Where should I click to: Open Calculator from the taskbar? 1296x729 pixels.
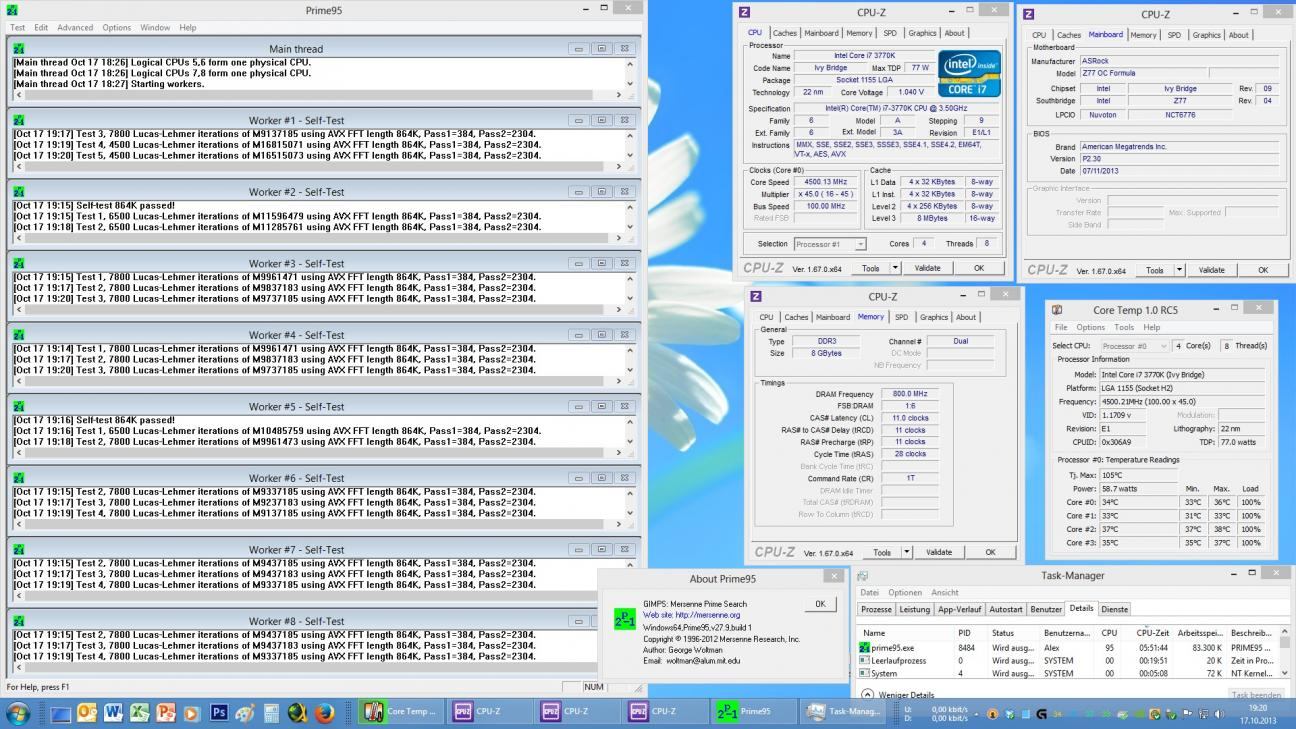coord(271,713)
